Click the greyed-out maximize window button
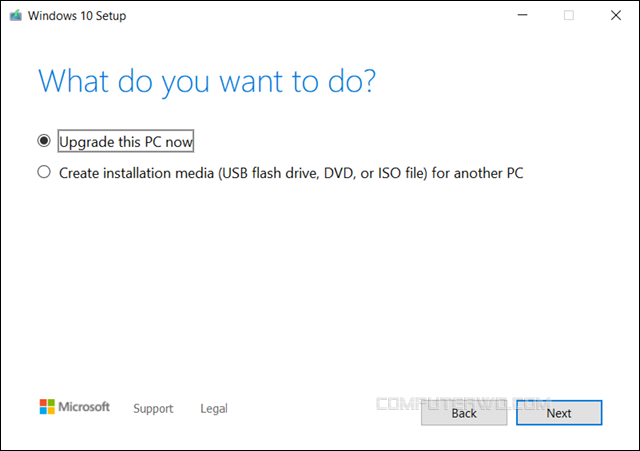The width and height of the screenshot is (640, 451). pos(568,15)
